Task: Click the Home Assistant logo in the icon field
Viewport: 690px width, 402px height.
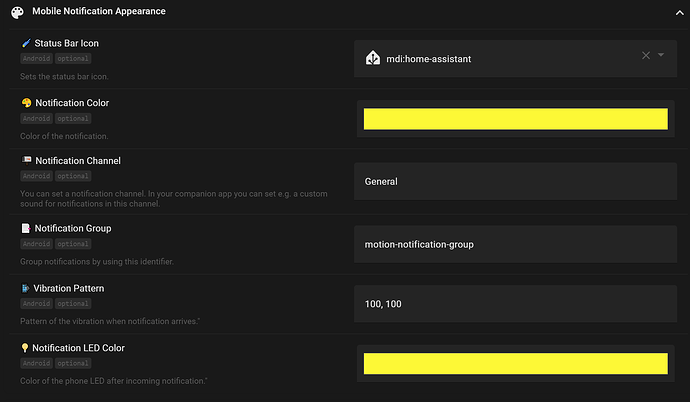Action: (373, 58)
